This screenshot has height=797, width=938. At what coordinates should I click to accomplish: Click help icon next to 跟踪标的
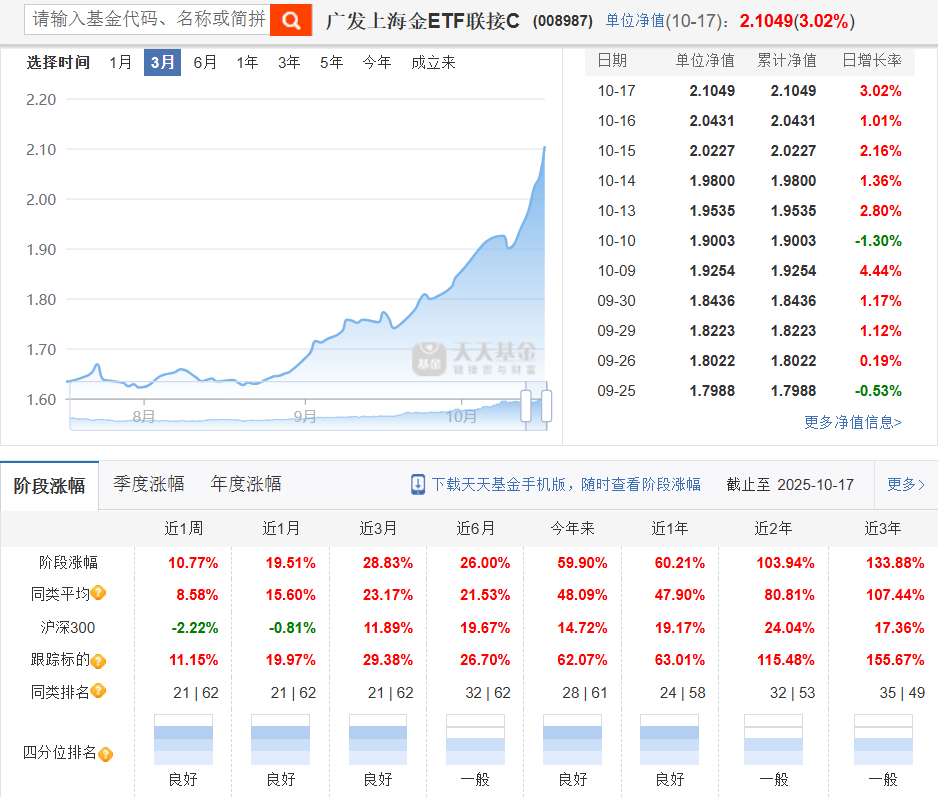coord(99,661)
